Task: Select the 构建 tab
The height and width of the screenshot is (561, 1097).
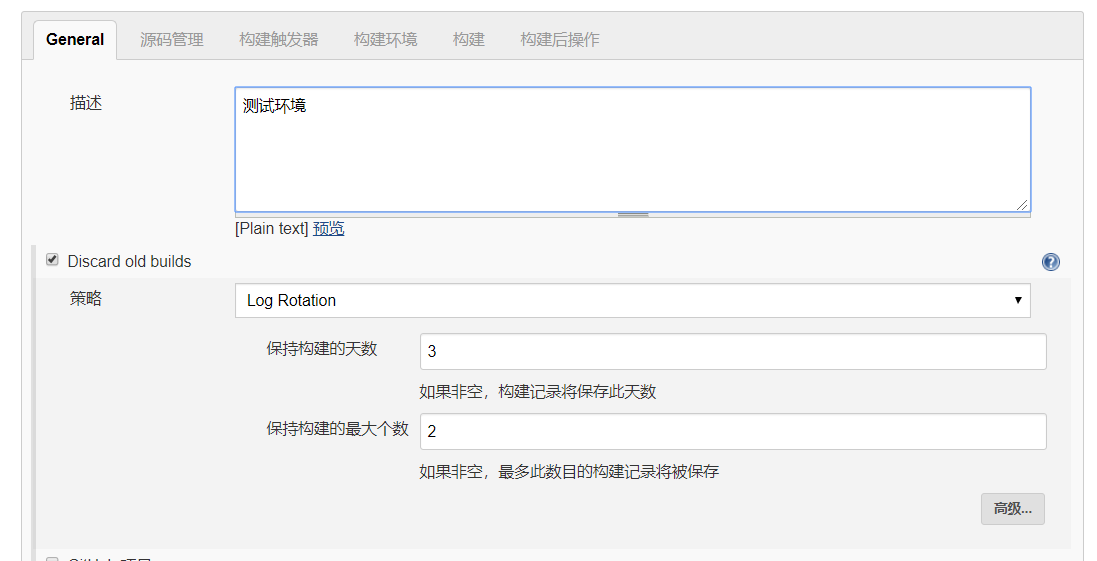Action: tap(469, 40)
